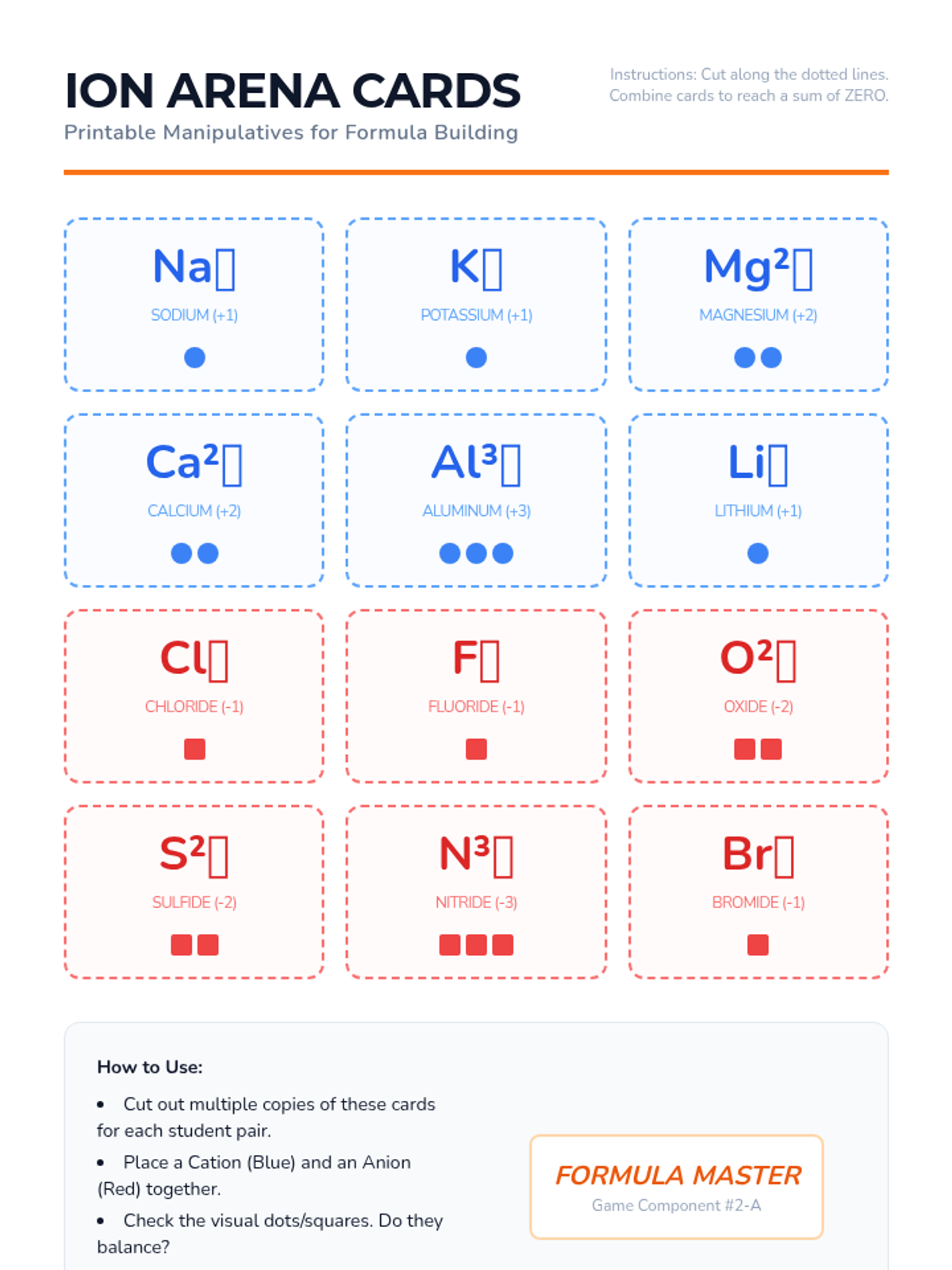The height and width of the screenshot is (1270, 952).
Task: Click the How to Use heading
Action: [x=150, y=1067]
